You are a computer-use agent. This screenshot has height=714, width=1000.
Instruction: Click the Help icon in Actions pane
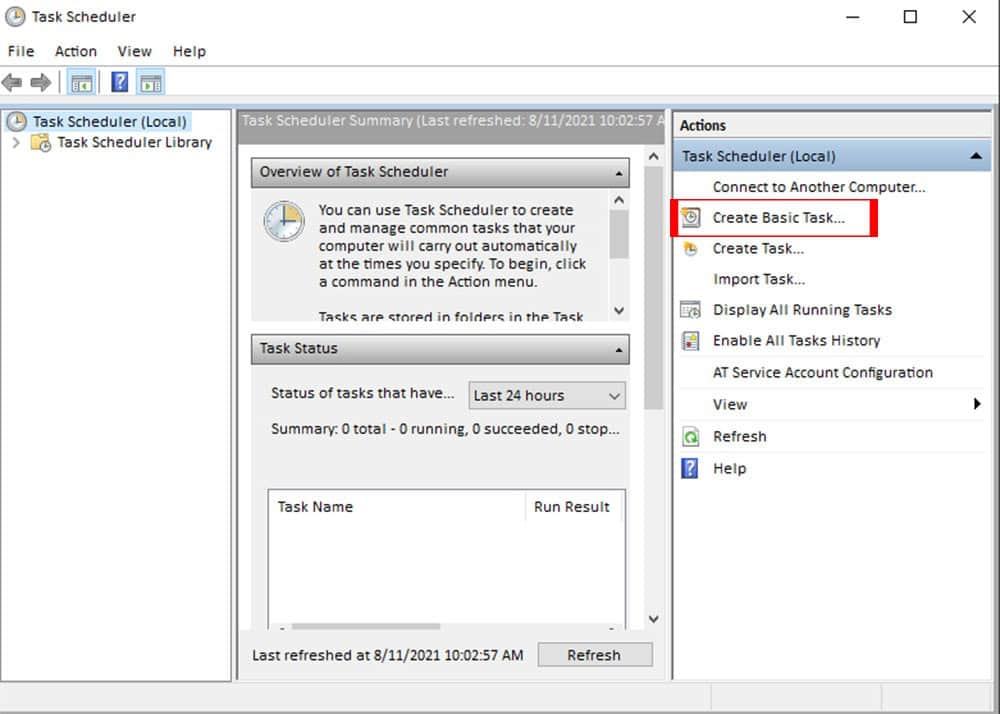pyautogui.click(x=690, y=469)
